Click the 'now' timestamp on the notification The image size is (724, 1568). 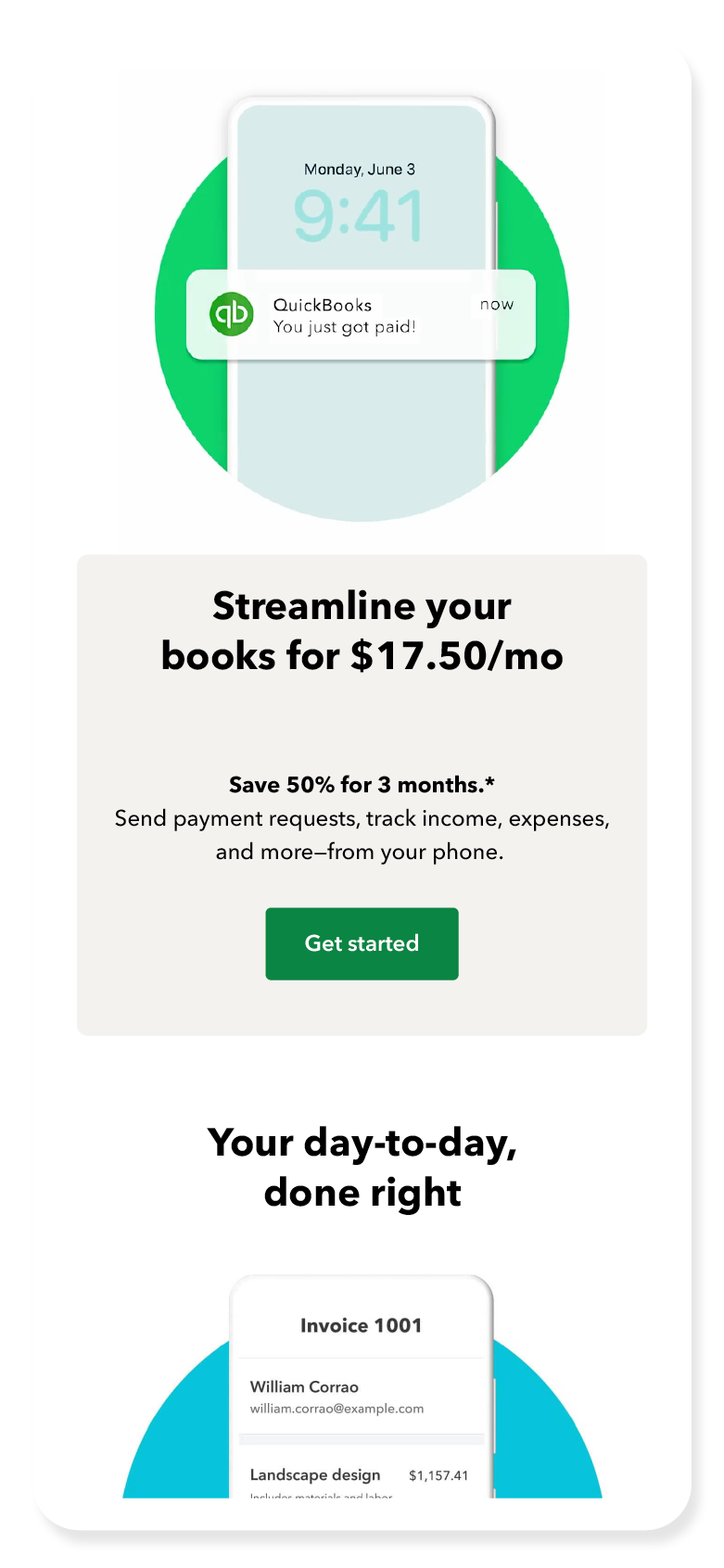click(497, 305)
